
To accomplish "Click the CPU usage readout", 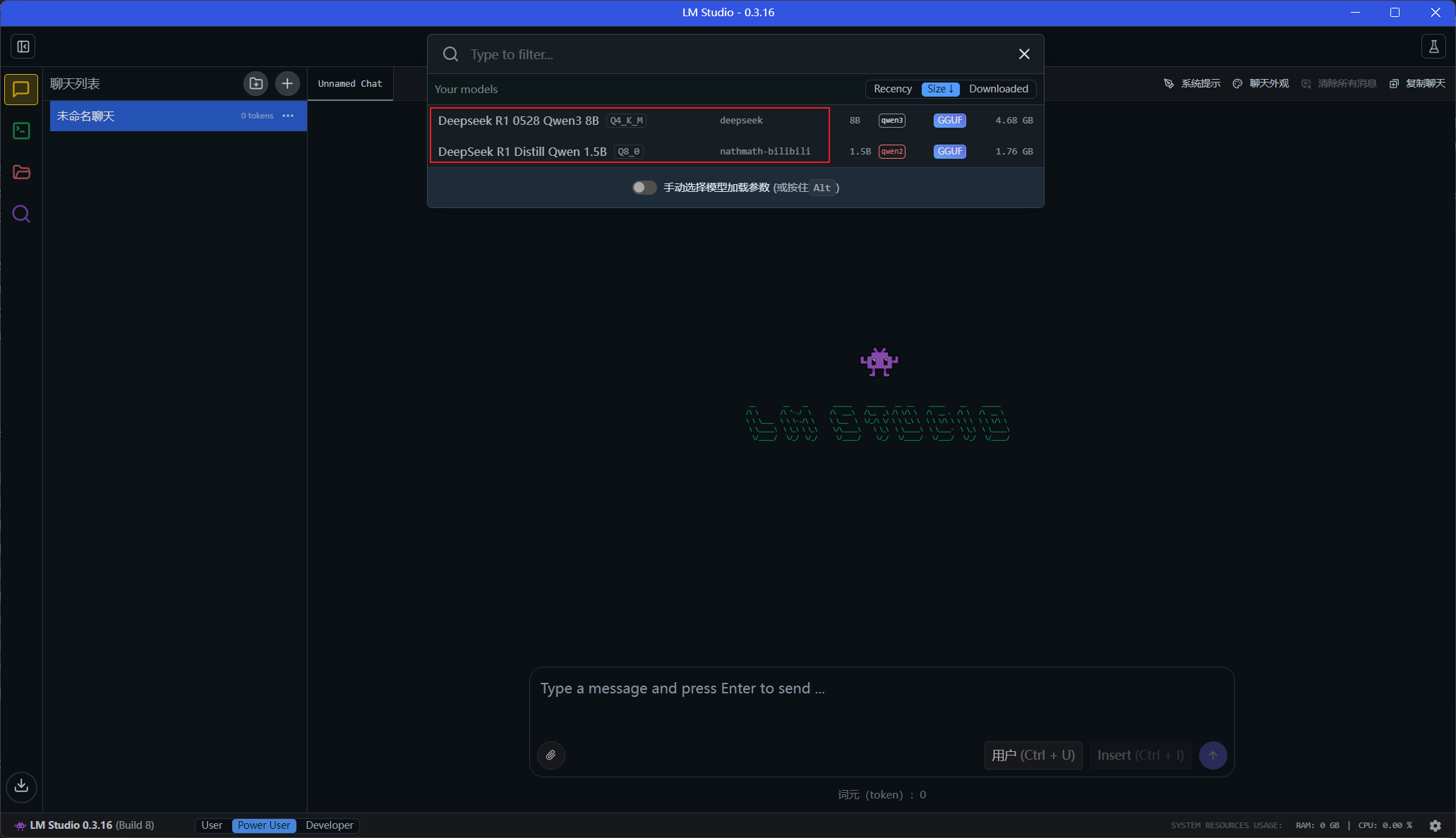I will tap(1385, 825).
